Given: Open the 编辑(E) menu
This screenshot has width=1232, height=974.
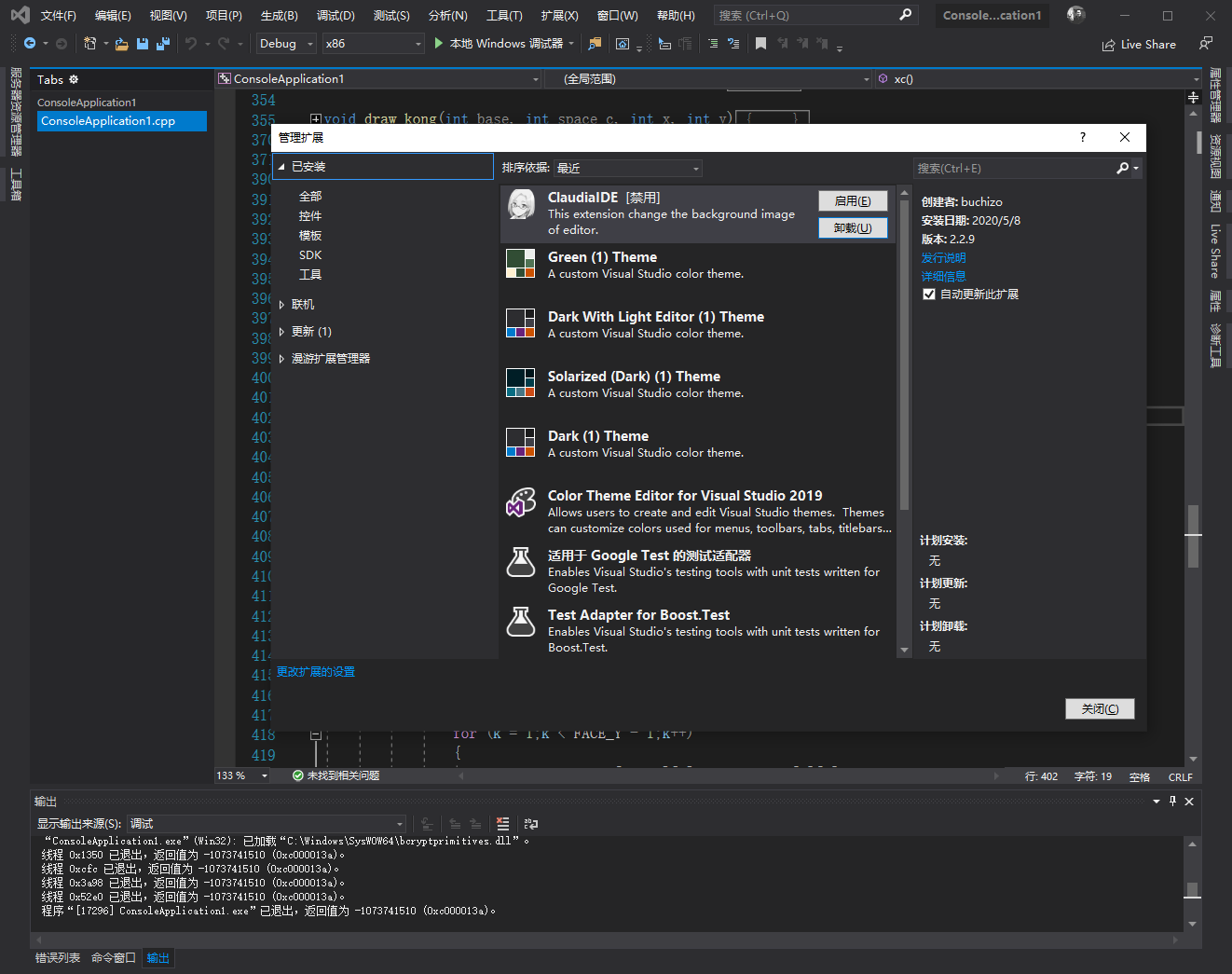Looking at the screenshot, I should [113, 16].
